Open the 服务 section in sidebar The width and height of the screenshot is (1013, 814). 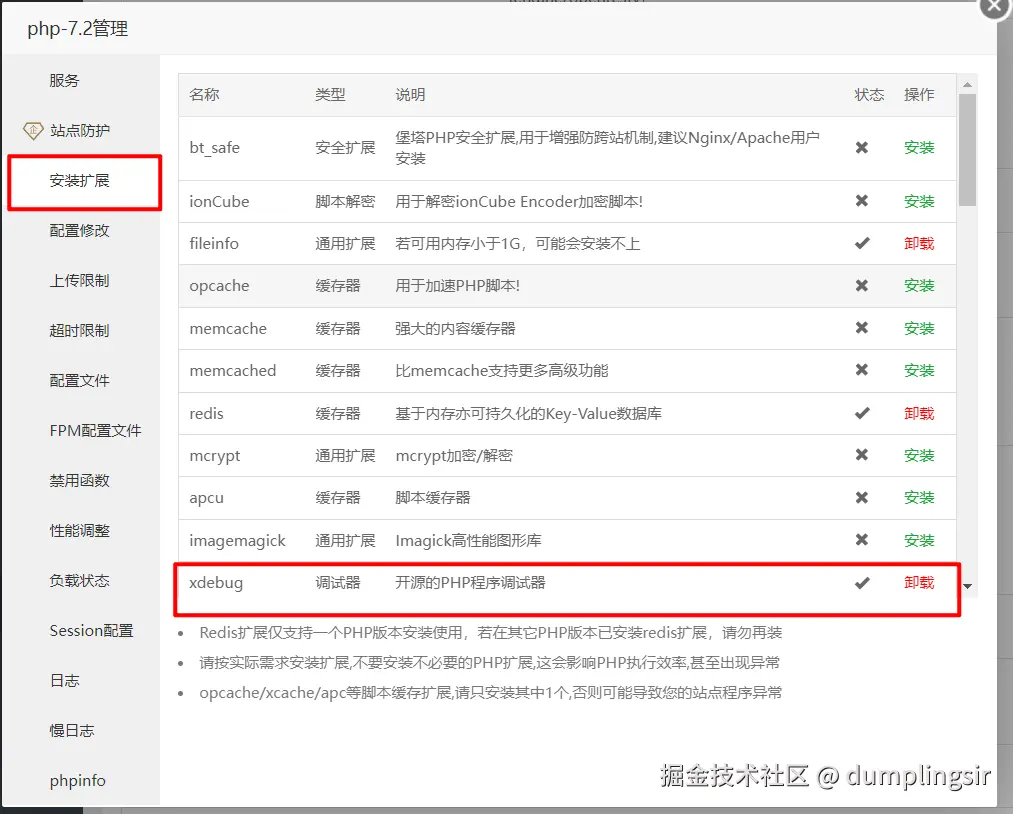(x=64, y=81)
